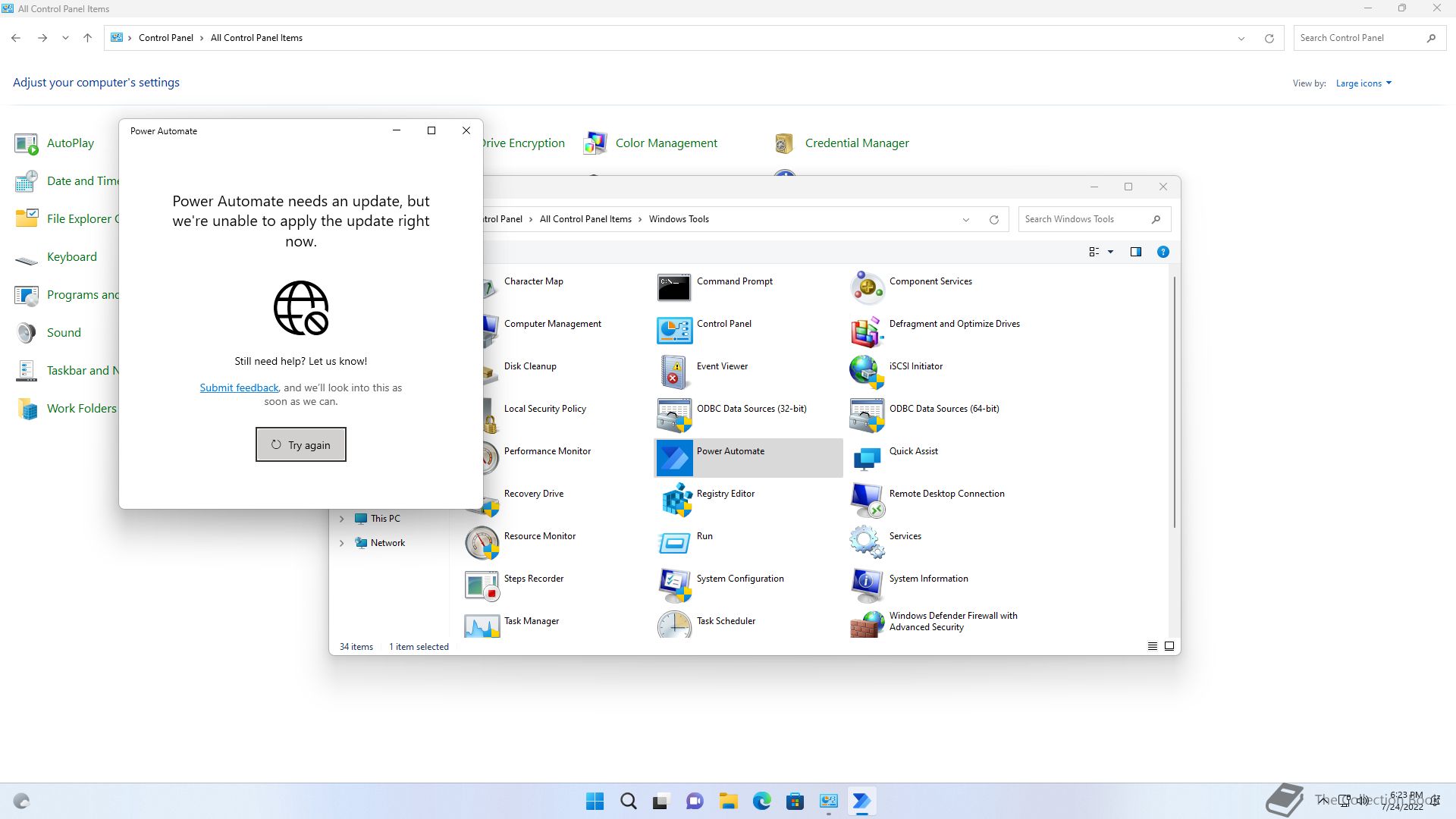Select the Power Automate icon in Windows Tools

(674, 458)
